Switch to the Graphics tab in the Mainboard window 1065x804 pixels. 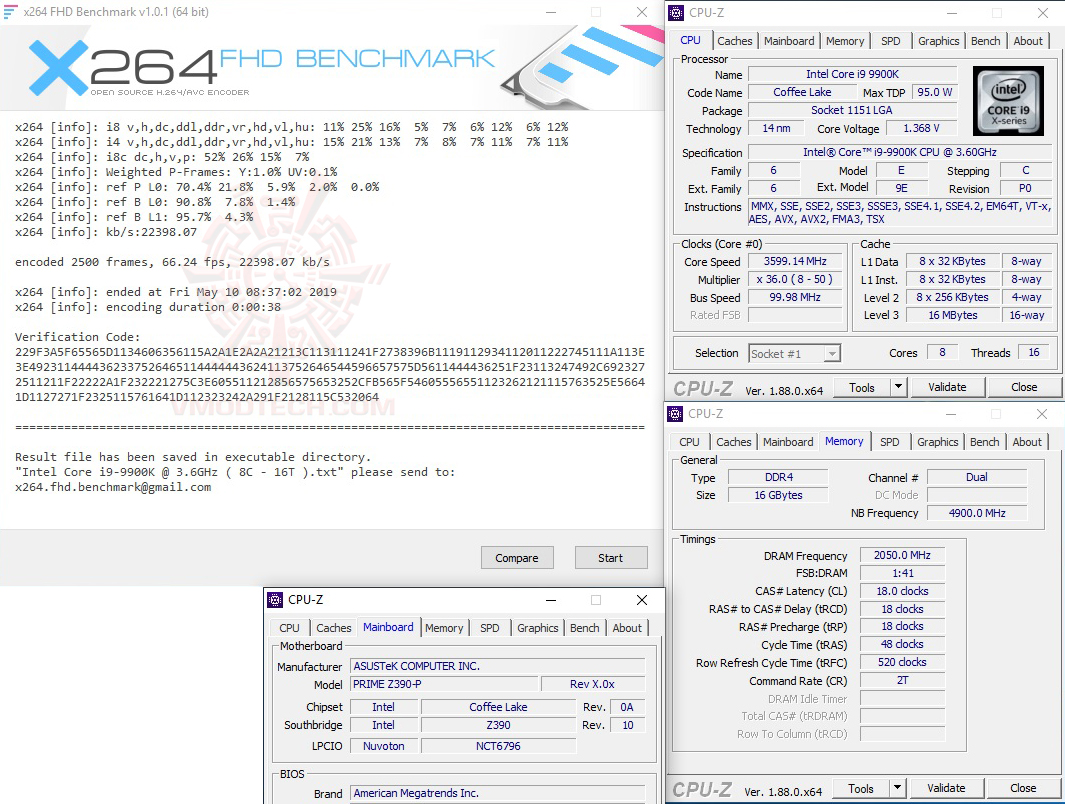[x=537, y=628]
